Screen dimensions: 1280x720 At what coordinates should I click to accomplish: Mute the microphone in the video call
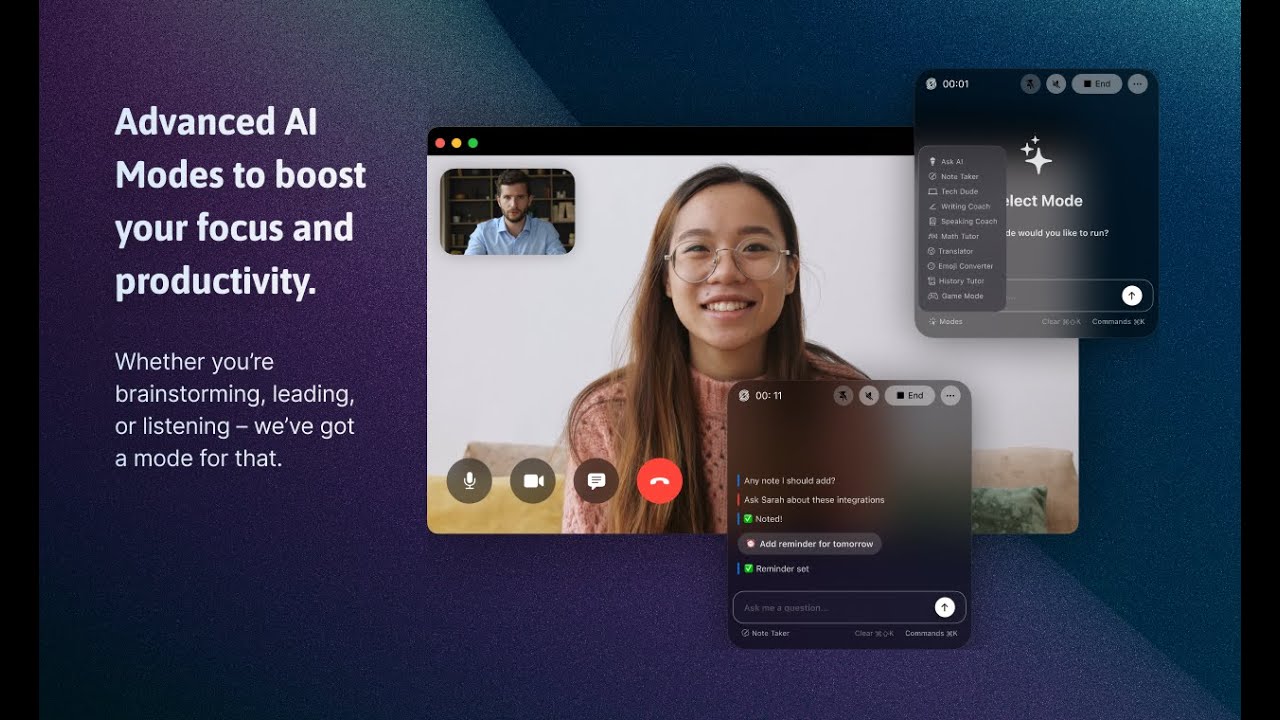tap(469, 481)
